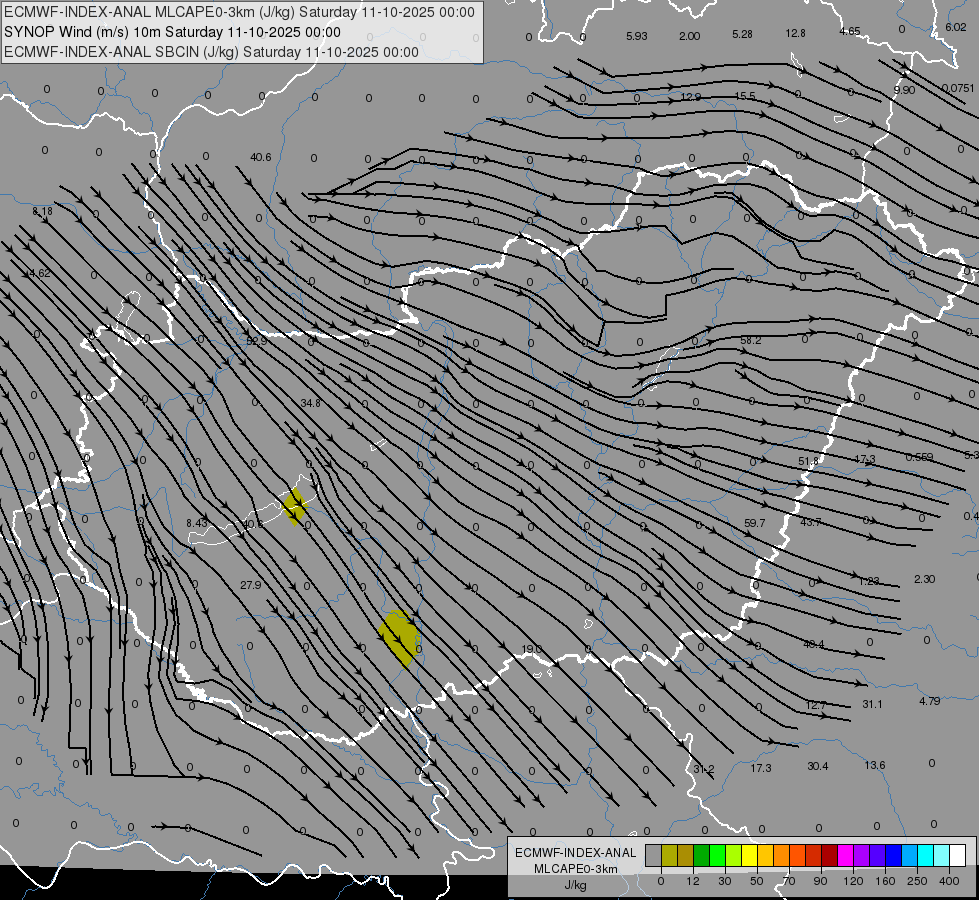Click the map value '4.62'
The width and height of the screenshot is (979, 900).
tap(40, 273)
